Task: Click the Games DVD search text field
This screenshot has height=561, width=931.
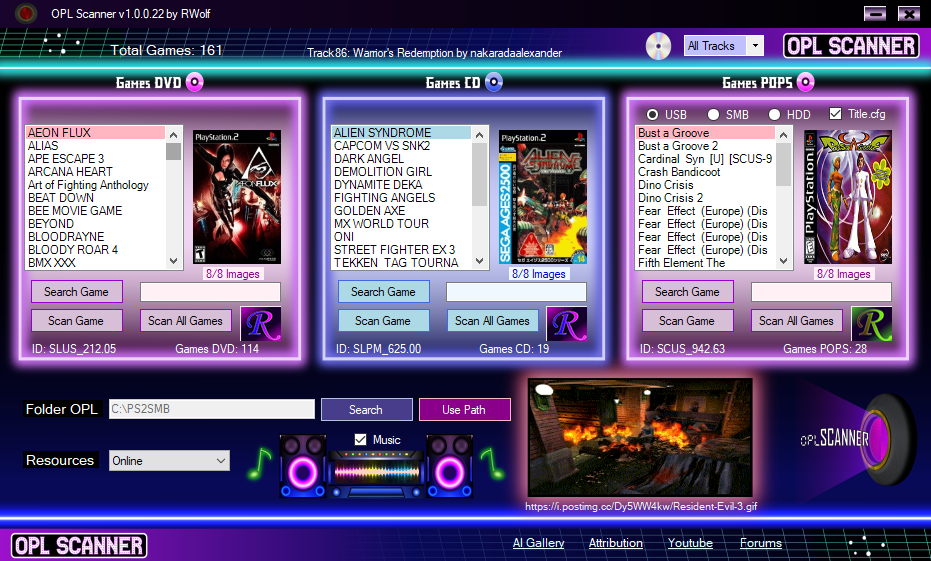Action: pyautogui.click(x=210, y=291)
